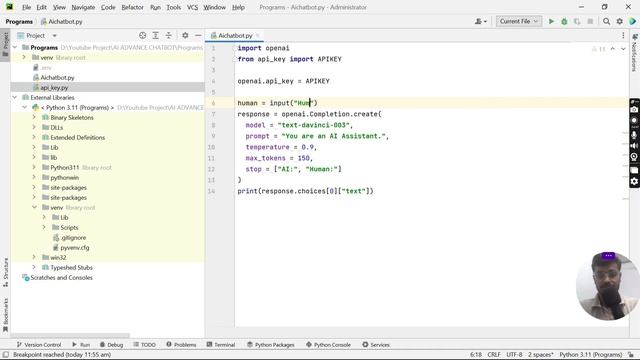
Task: Go to next highlighted error arrow
Action: (x=623, y=49)
